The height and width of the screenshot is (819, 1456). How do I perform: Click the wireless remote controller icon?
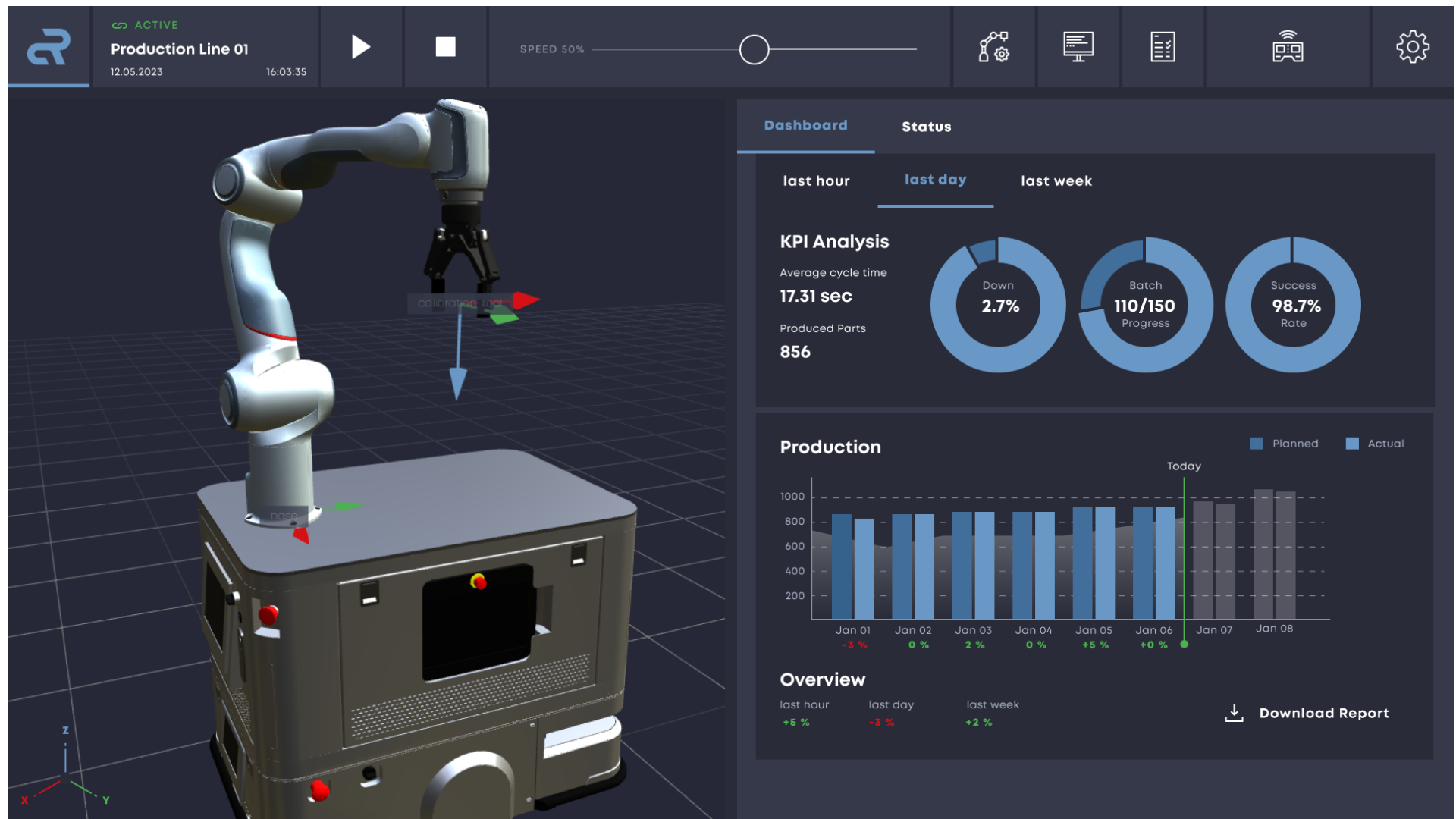(x=1288, y=47)
